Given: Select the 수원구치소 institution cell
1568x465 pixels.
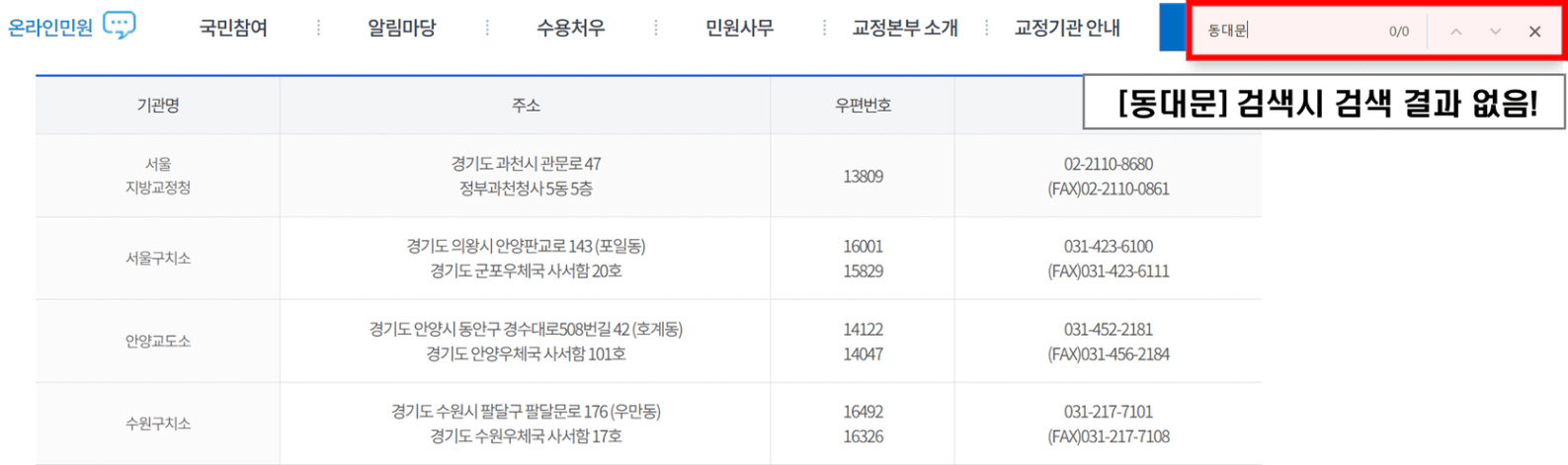Looking at the screenshot, I should (x=158, y=424).
